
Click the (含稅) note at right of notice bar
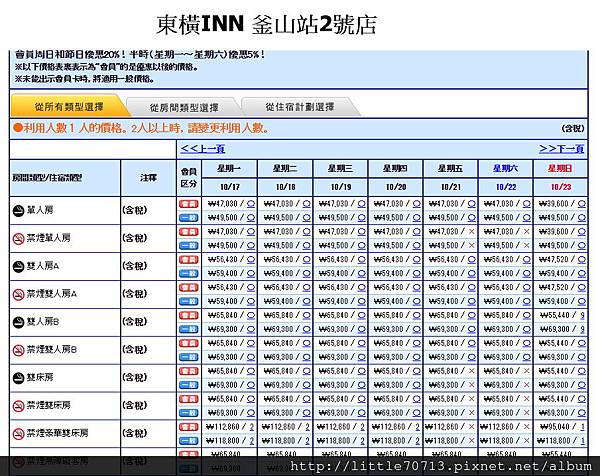[x=573, y=129]
